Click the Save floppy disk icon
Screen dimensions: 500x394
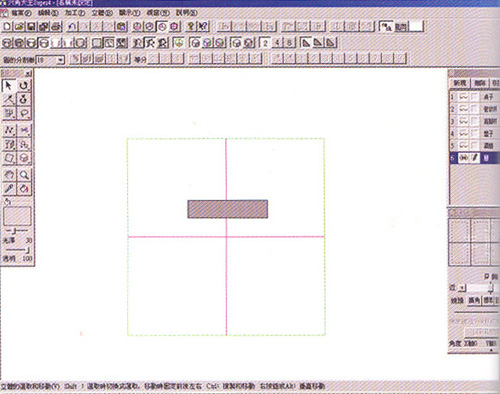31,26
